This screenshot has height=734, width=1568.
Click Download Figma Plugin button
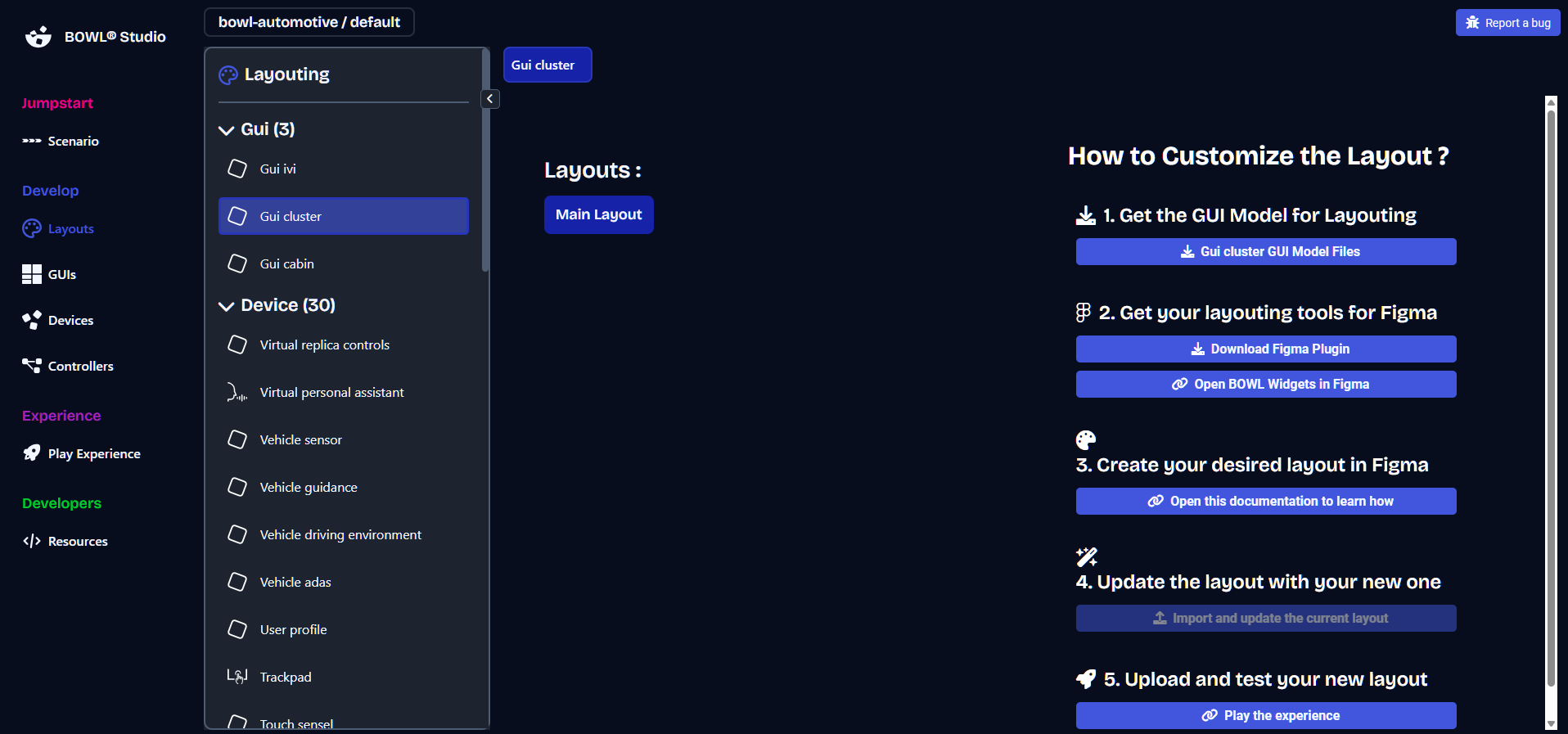[x=1266, y=349]
